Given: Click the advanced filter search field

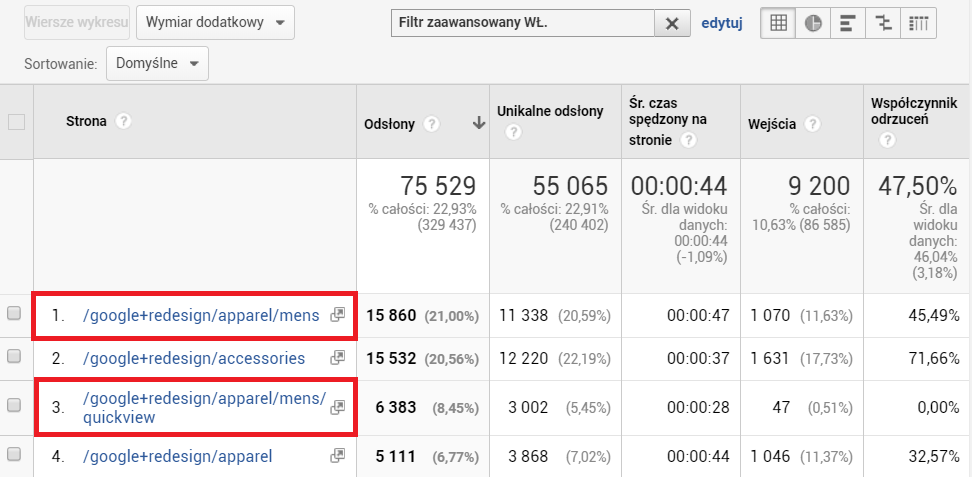Looking at the screenshot, I should pyautogui.click(x=522, y=23).
